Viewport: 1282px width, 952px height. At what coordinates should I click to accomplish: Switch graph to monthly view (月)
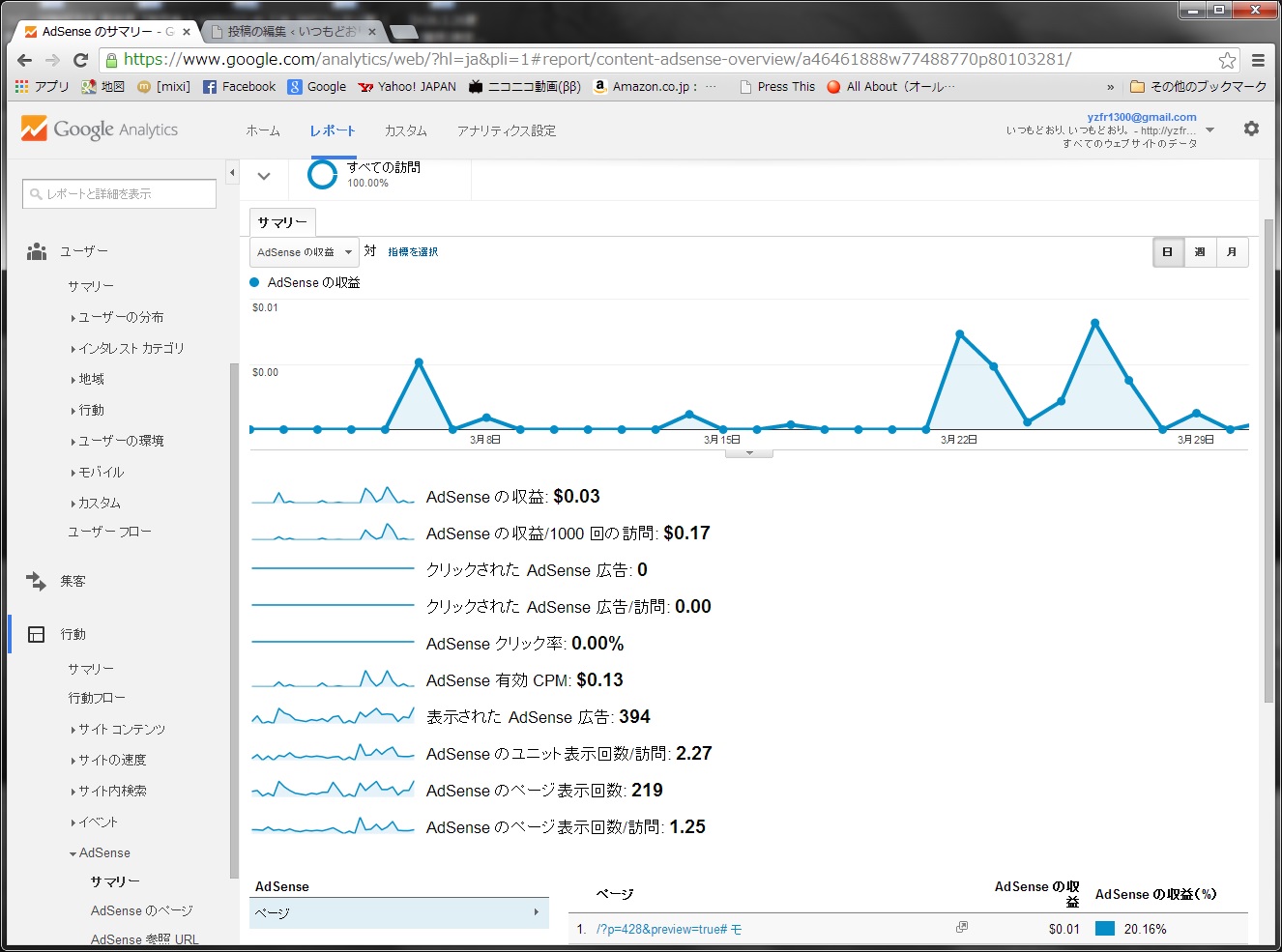point(1232,252)
